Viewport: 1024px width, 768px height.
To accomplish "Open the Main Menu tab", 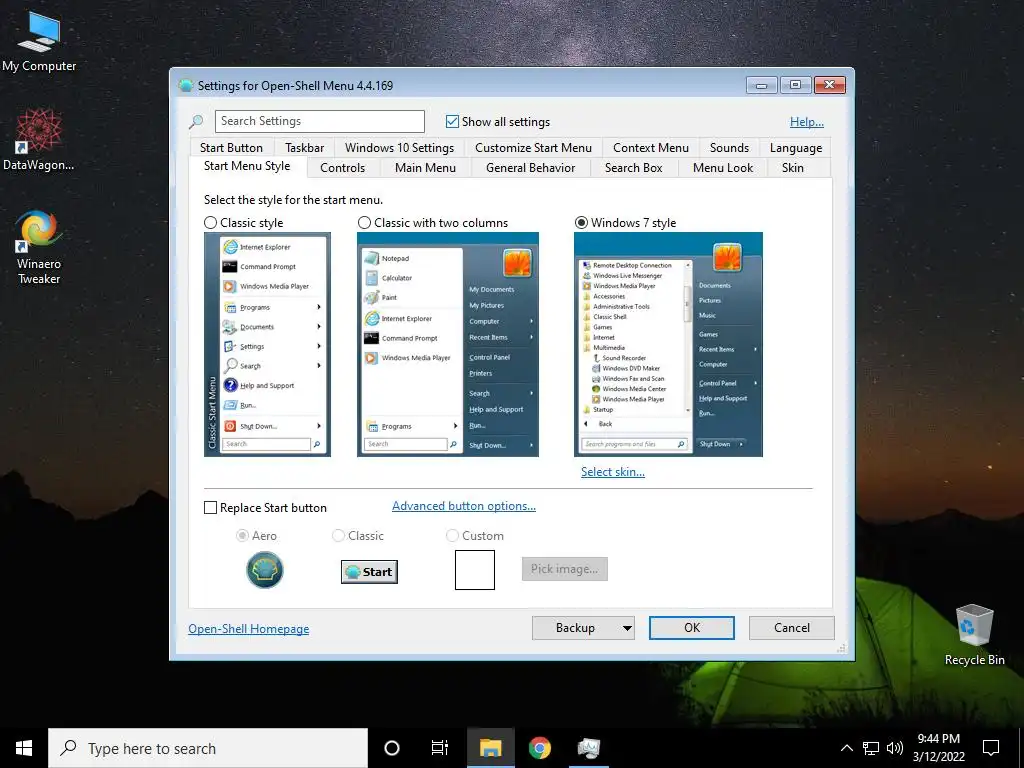I will (x=425, y=168).
